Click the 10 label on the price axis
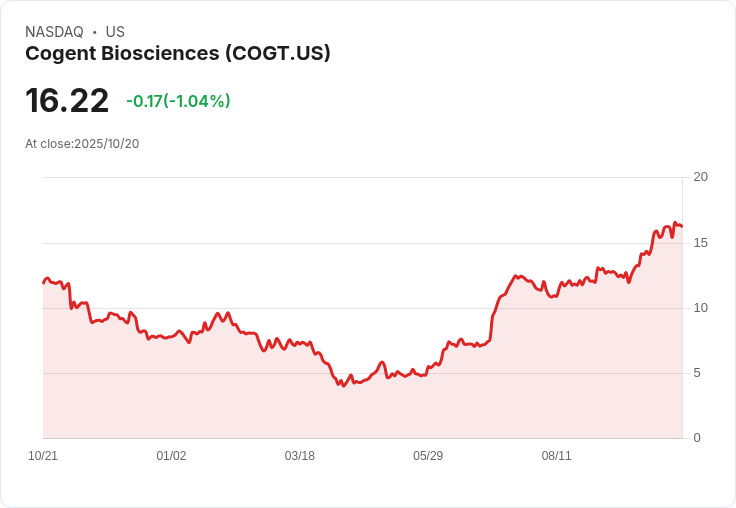 pos(700,308)
